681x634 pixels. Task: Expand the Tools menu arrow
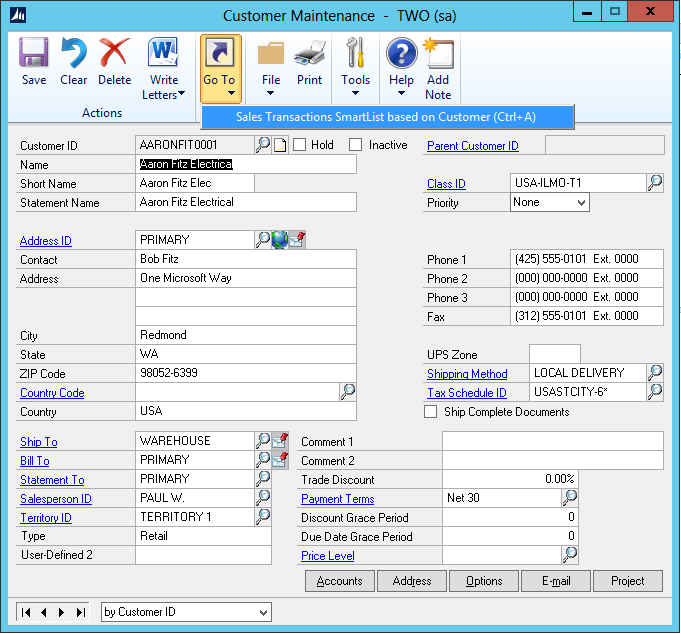coord(355,93)
